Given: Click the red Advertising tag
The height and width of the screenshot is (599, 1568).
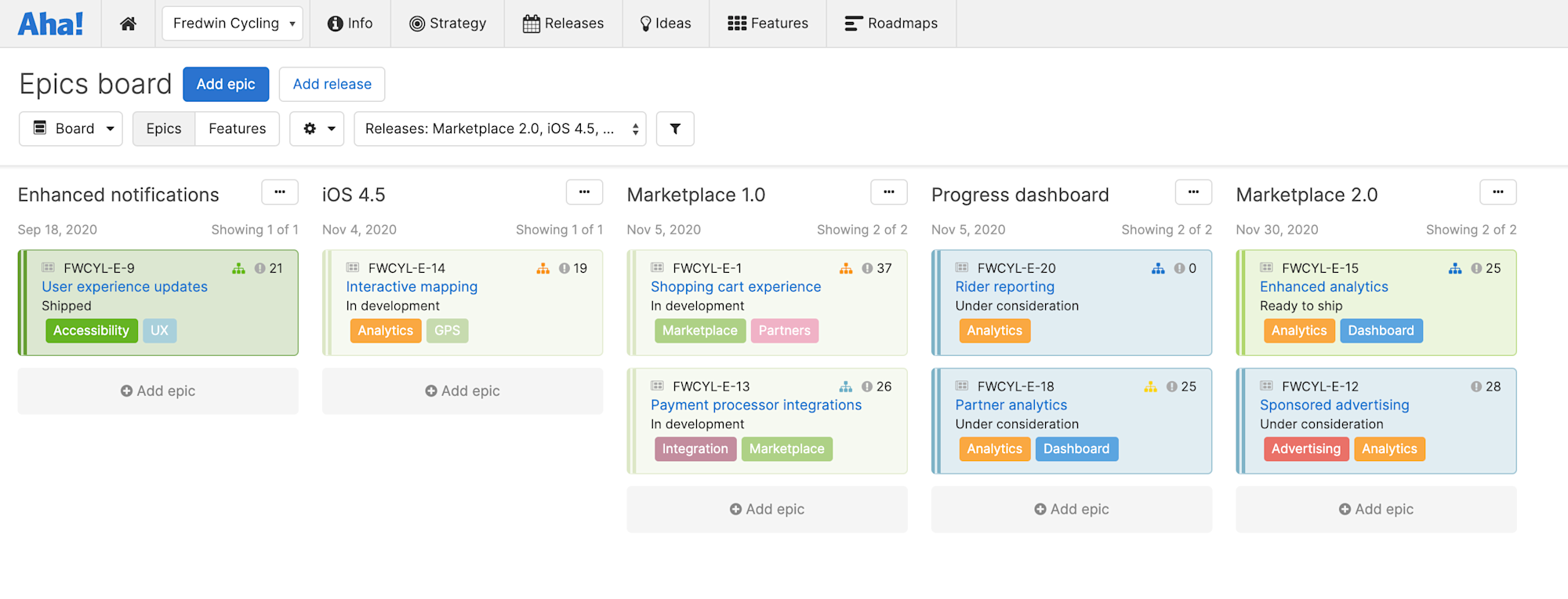Looking at the screenshot, I should click(x=1305, y=449).
